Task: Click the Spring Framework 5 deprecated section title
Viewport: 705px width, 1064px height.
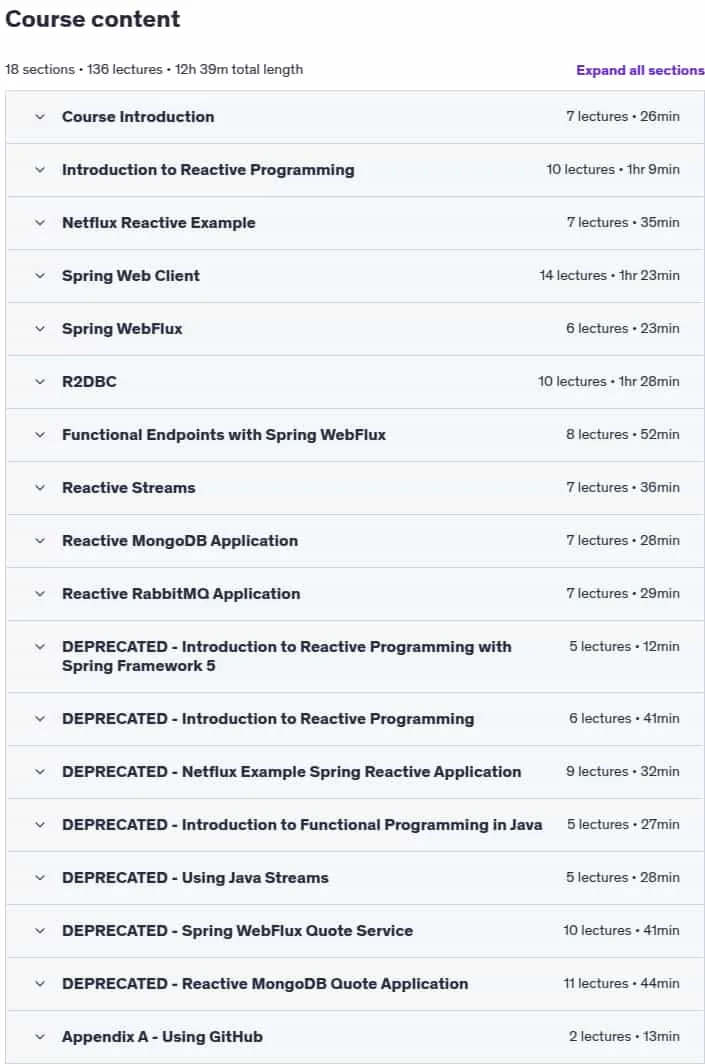Action: coord(286,656)
